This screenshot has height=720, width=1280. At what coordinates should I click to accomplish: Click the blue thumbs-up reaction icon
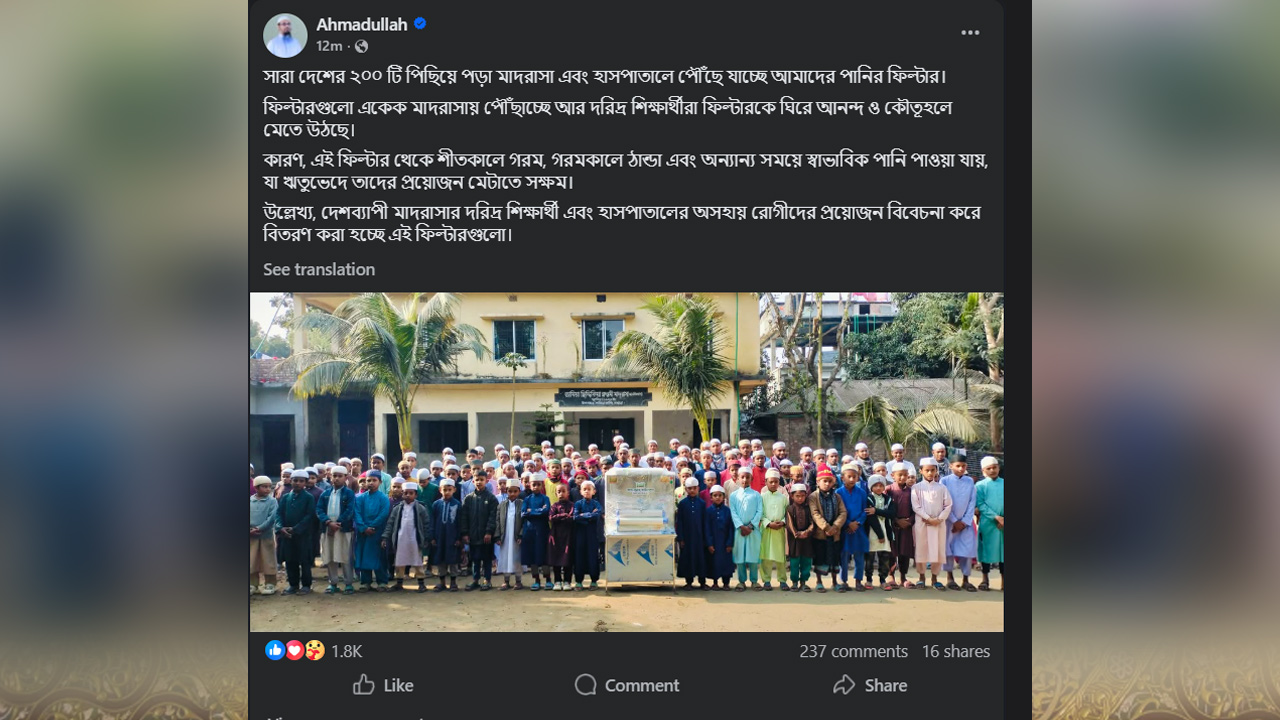pos(275,650)
